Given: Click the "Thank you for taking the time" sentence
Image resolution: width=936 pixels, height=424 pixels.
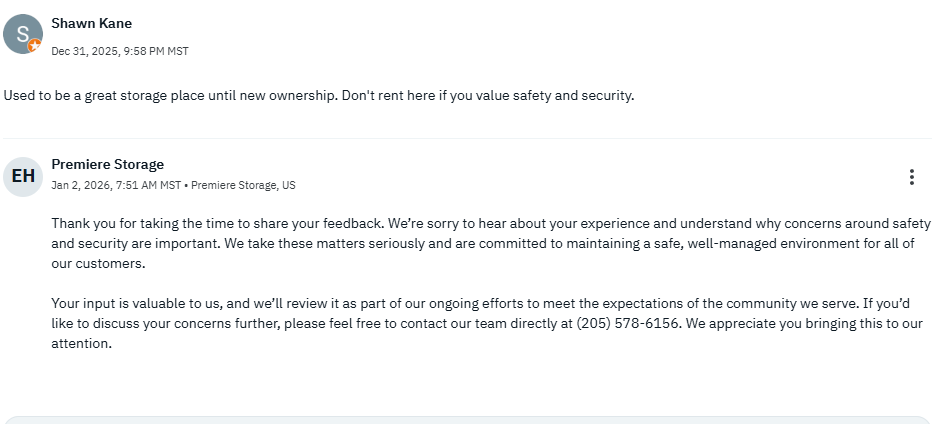Looking at the screenshot, I should (217, 223).
